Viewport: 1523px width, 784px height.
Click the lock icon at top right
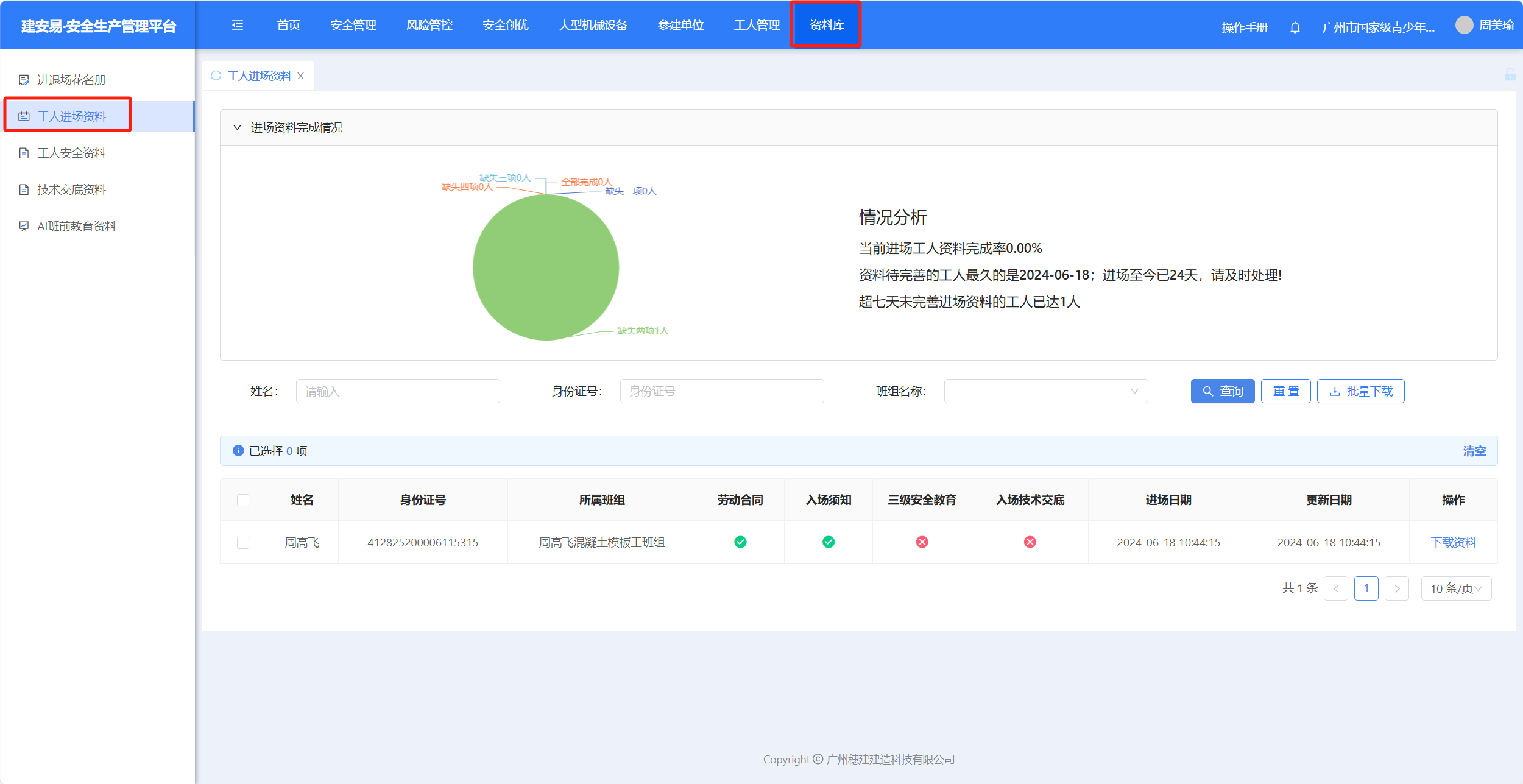pyautogui.click(x=1510, y=75)
